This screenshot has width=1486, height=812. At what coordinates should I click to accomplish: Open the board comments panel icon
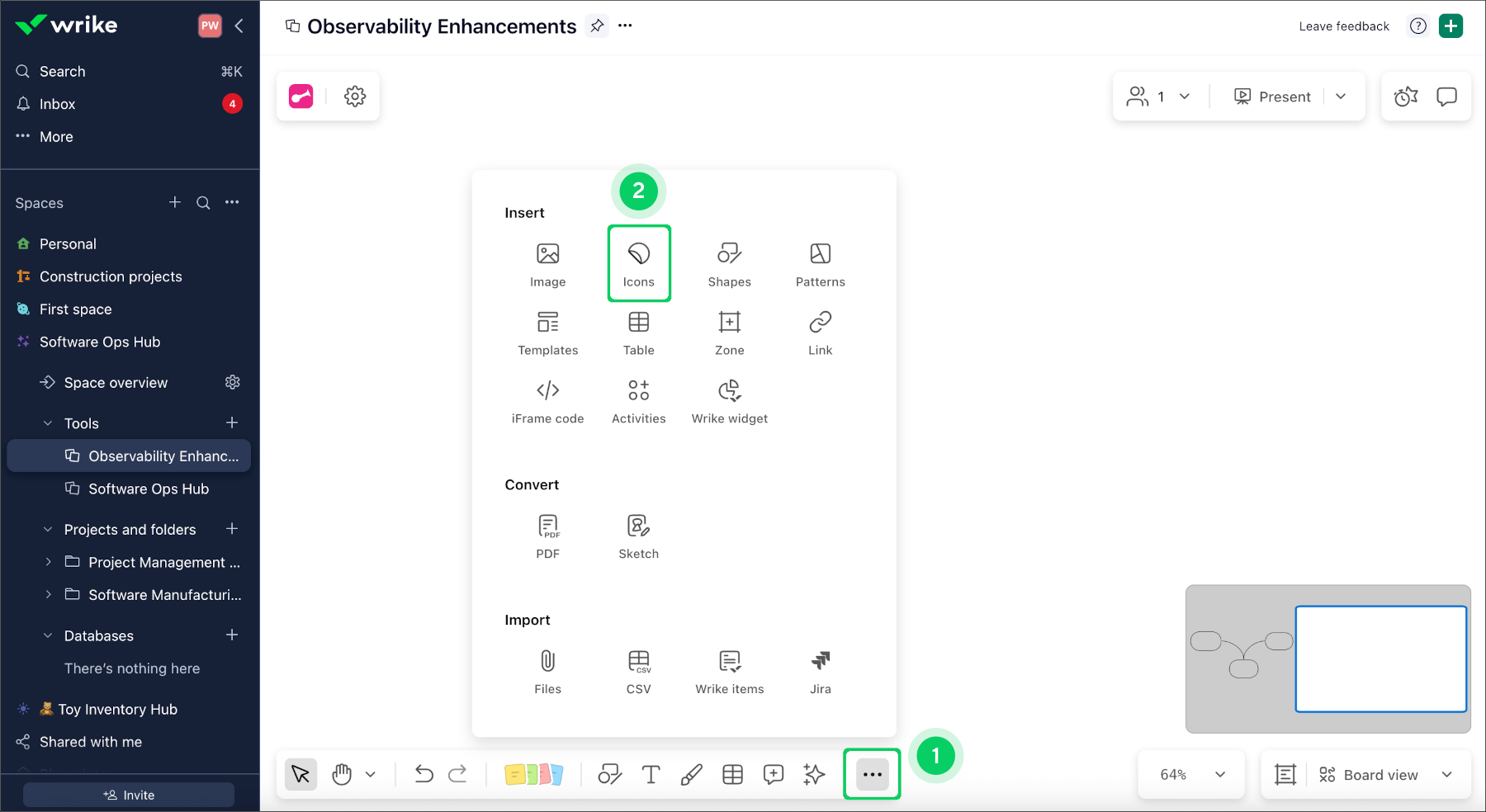tap(1446, 97)
